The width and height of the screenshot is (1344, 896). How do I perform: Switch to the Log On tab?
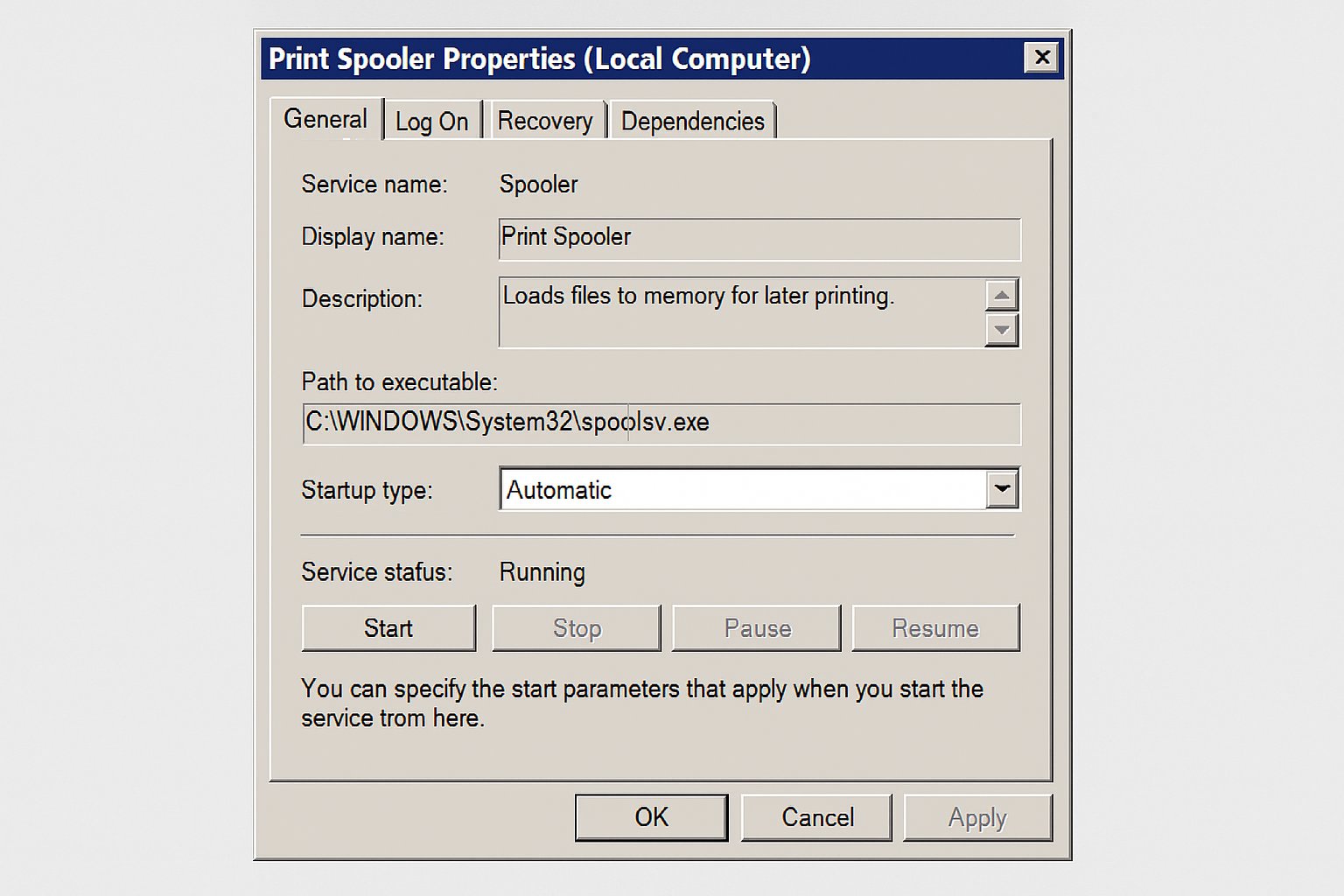(432, 120)
